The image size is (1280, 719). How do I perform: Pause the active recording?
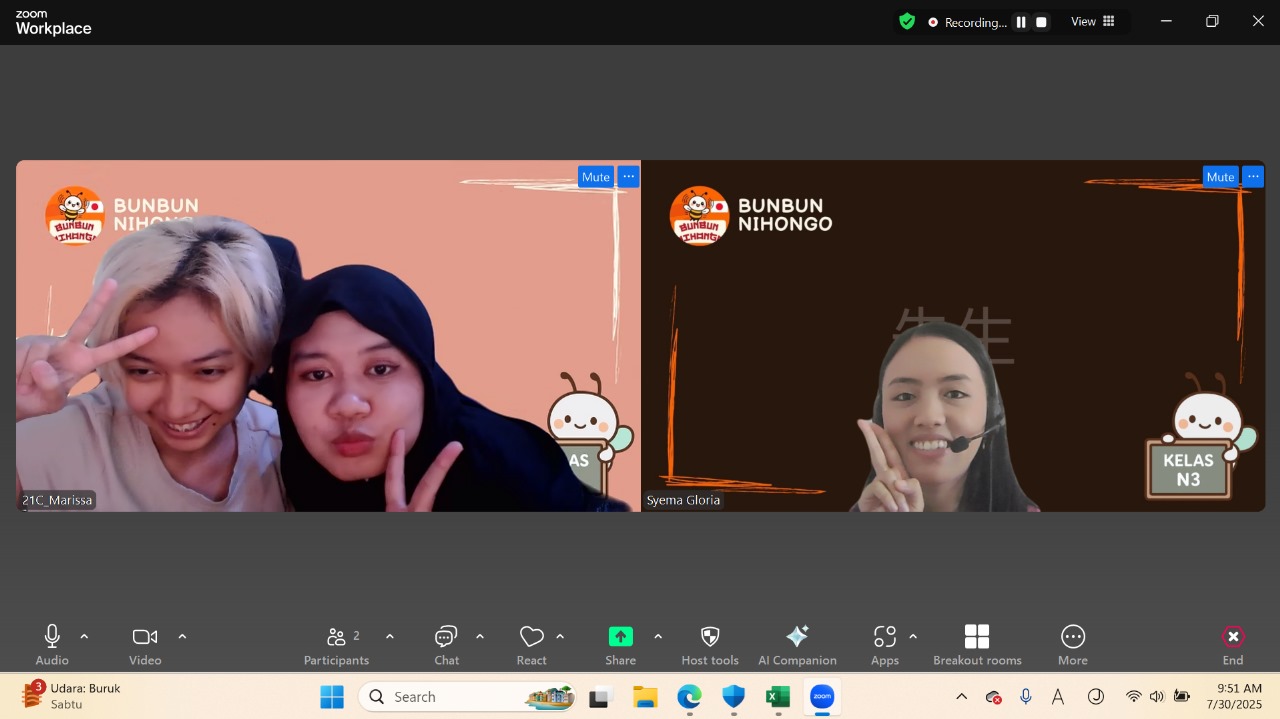pyautogui.click(x=1020, y=21)
